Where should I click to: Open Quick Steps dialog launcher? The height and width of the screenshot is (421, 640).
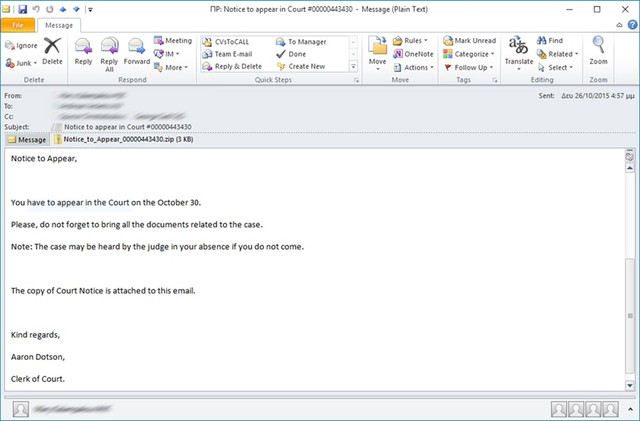tap(356, 80)
